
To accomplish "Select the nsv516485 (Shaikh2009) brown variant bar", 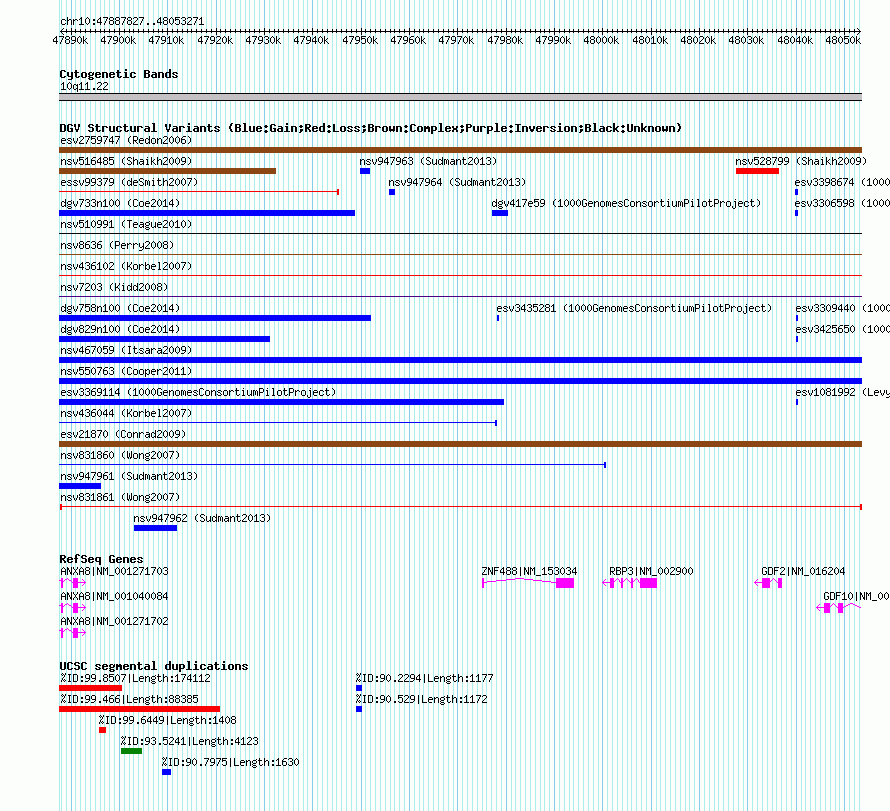I will pos(167,171).
